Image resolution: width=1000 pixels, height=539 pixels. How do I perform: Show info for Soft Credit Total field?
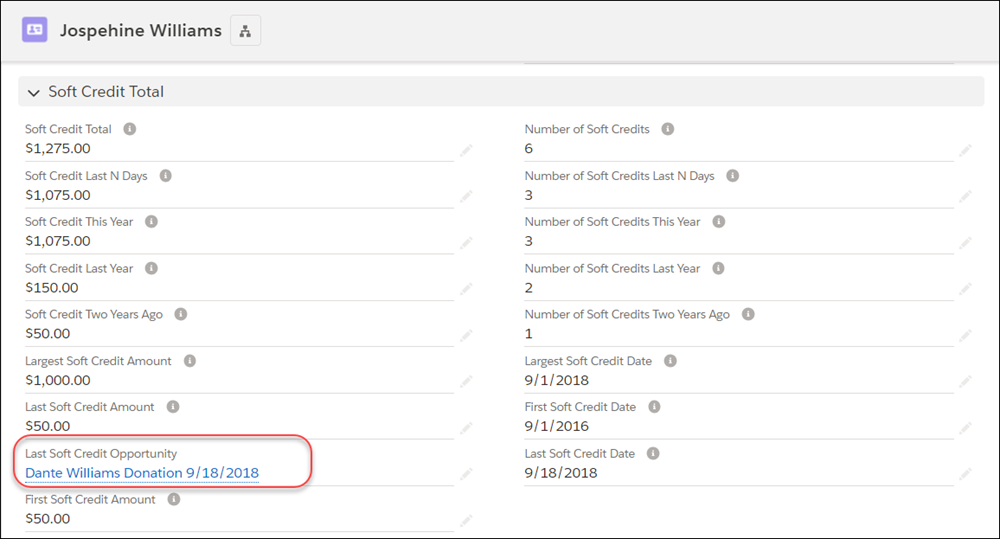[x=129, y=129]
